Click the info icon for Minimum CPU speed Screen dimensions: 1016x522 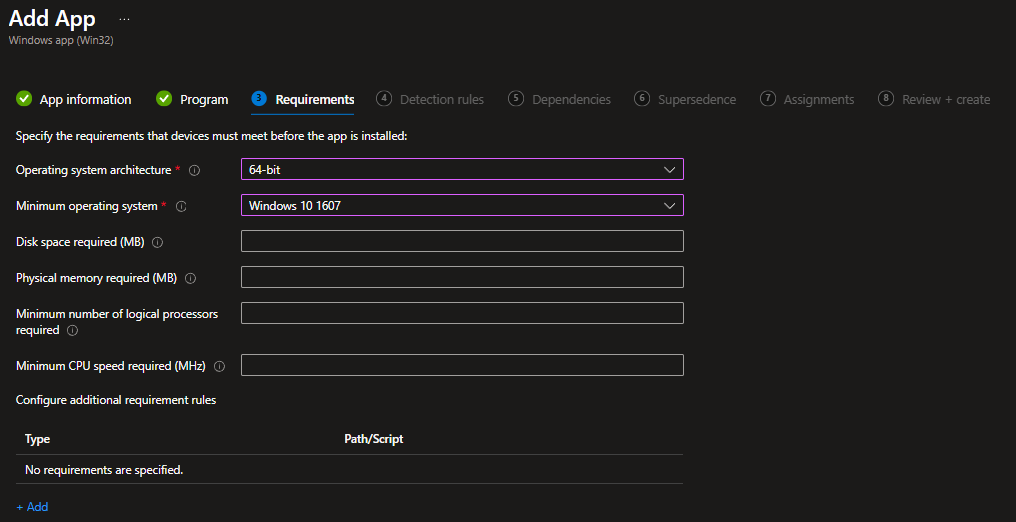220,367
